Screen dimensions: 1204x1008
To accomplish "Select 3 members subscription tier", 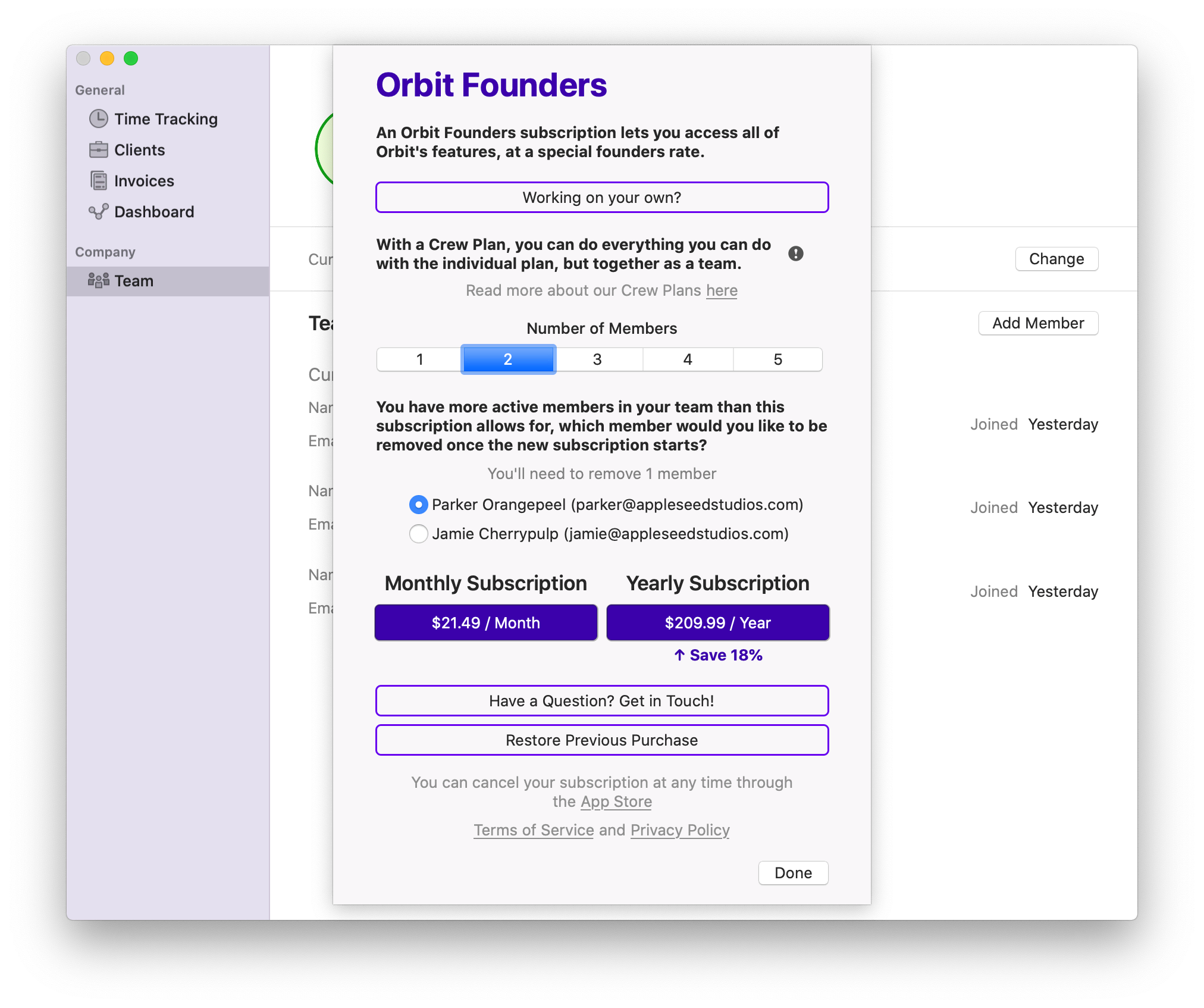I will (598, 359).
